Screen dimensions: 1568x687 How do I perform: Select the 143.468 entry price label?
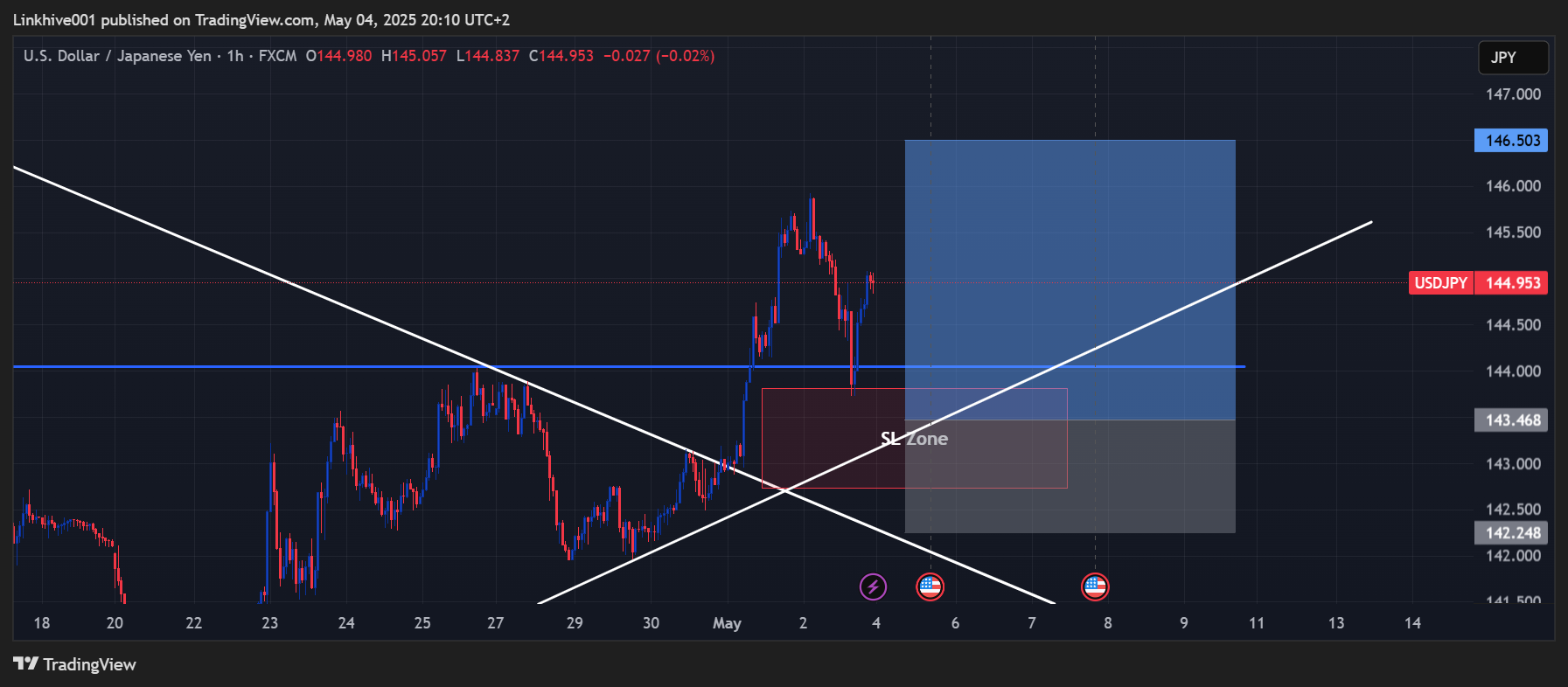tap(1511, 420)
